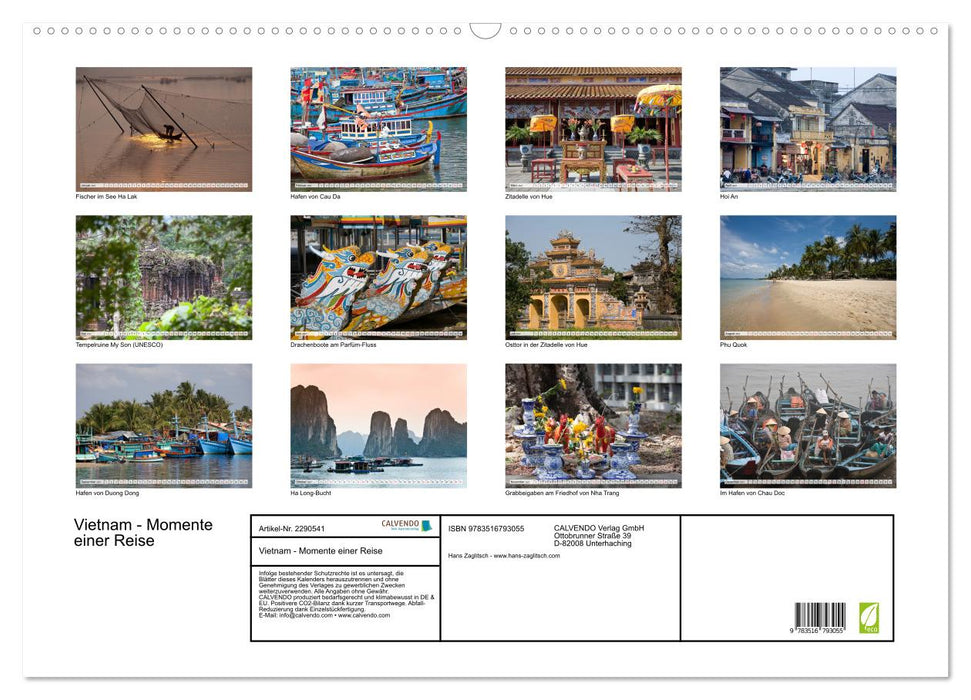Open the Im Hafen von Chau Doc photo
Image resolution: width=971 pixels, height=700 pixels.
click(x=808, y=426)
